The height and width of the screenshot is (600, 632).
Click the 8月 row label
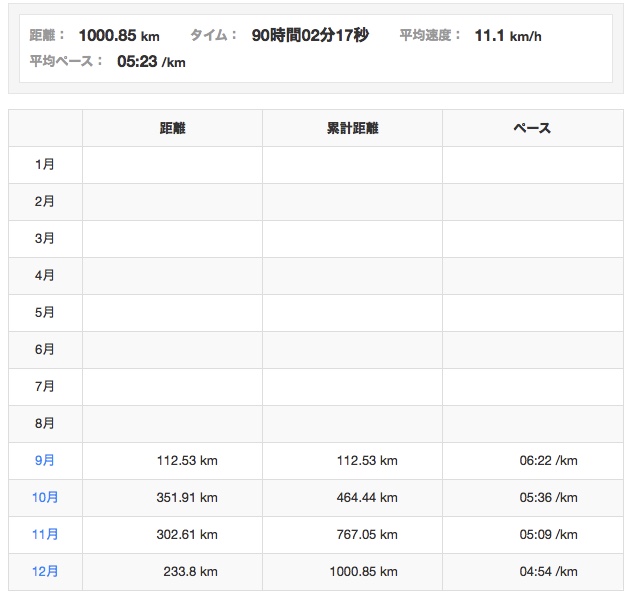click(44, 424)
